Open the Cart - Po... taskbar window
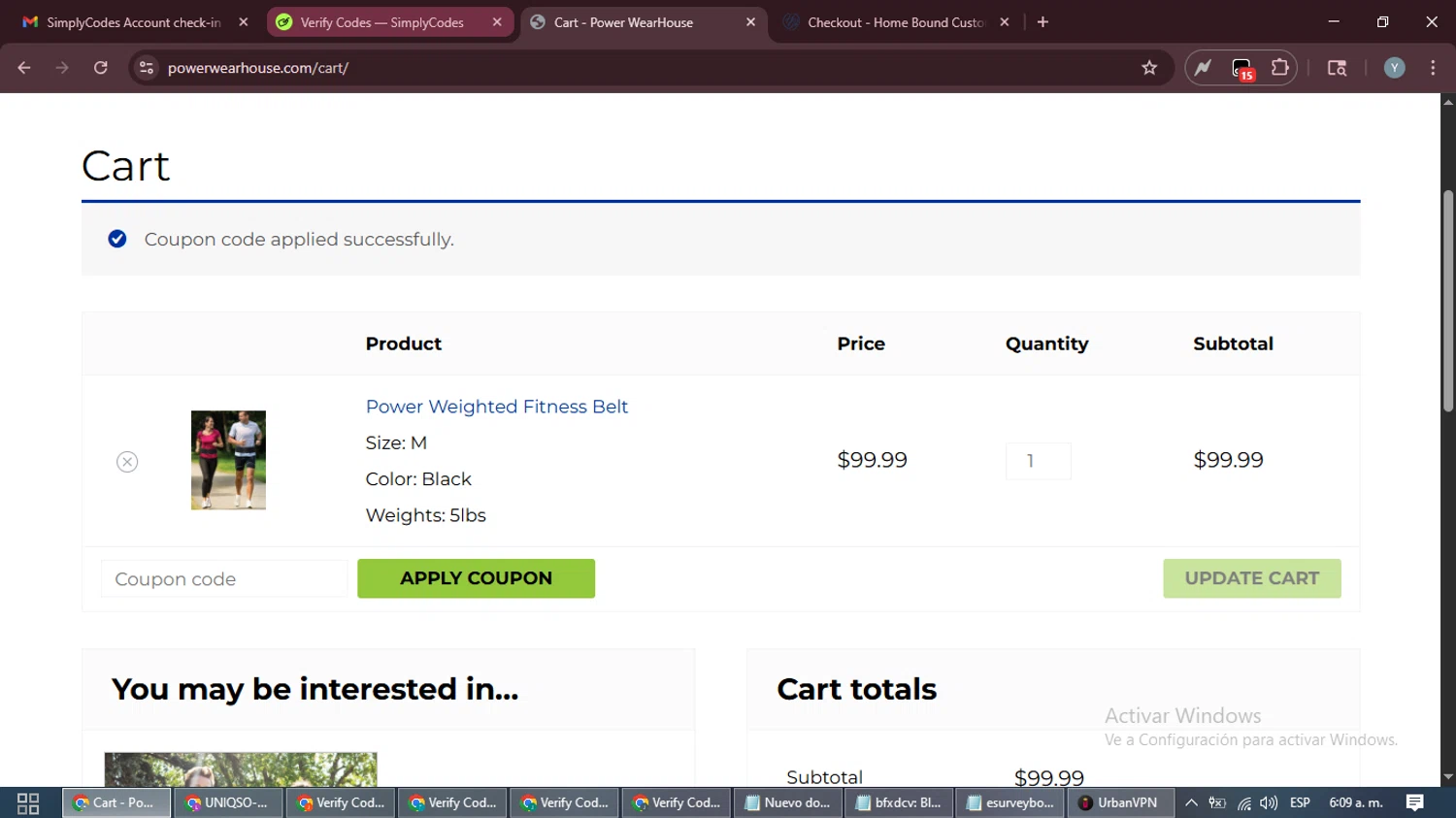Screen dimensions: 1456x818 (x=116, y=803)
